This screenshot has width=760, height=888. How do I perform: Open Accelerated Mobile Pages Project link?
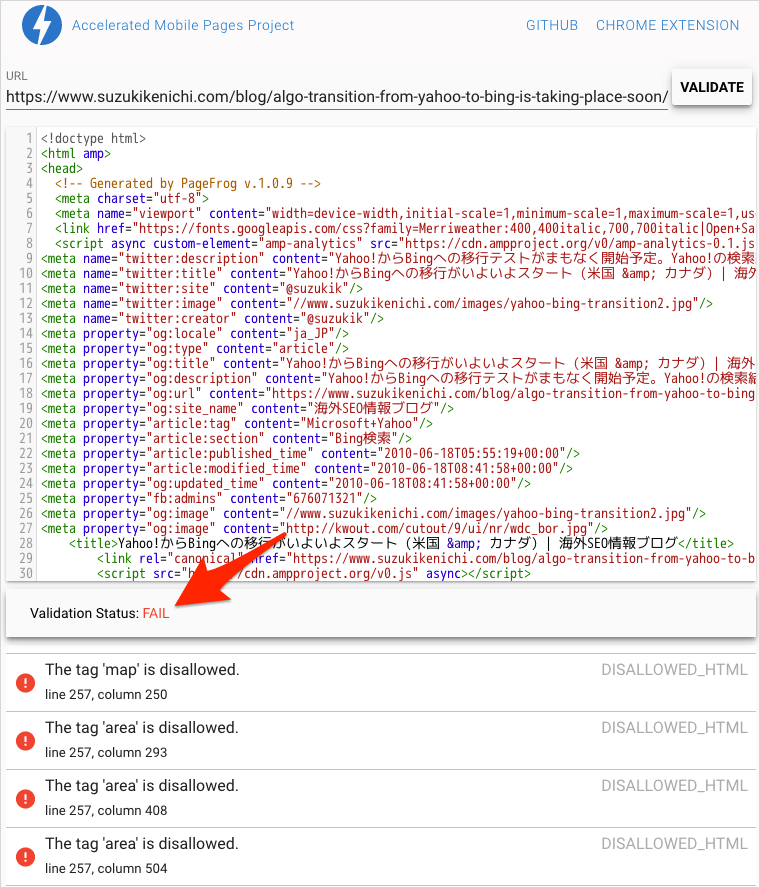coord(182,25)
